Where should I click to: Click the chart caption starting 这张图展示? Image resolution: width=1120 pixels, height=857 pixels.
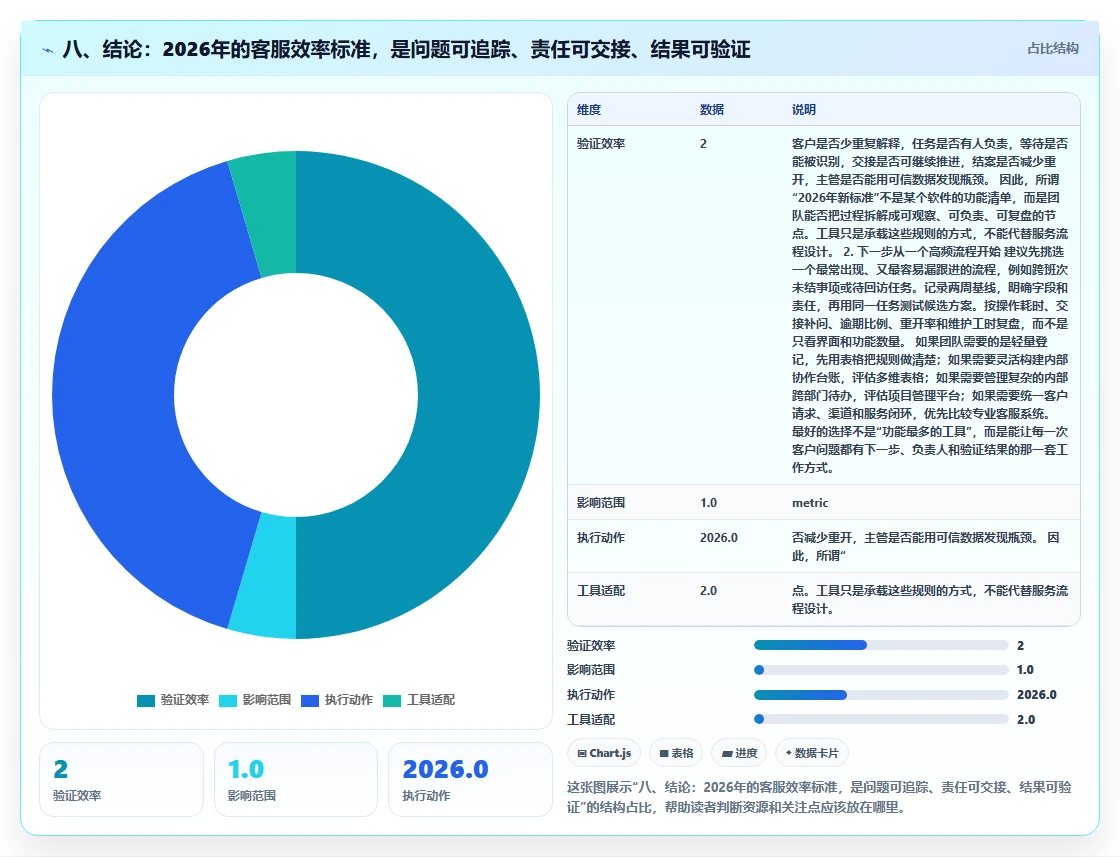(819, 797)
